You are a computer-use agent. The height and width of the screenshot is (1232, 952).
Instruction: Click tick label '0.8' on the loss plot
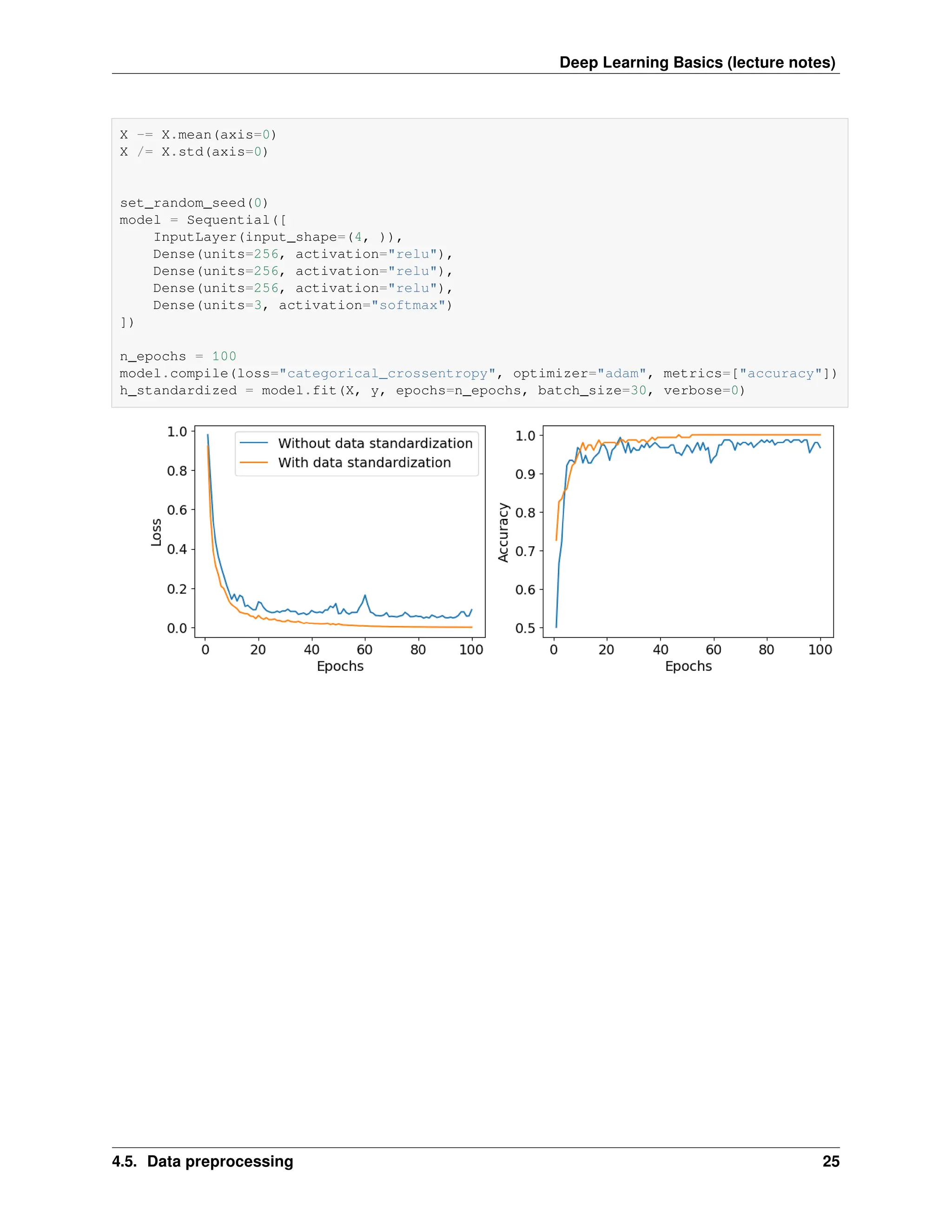[177, 470]
